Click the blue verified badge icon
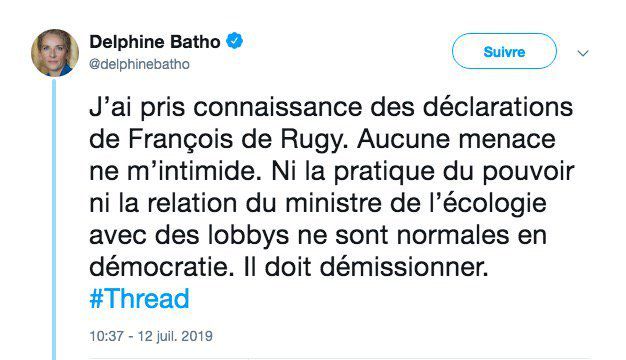 coord(235,41)
